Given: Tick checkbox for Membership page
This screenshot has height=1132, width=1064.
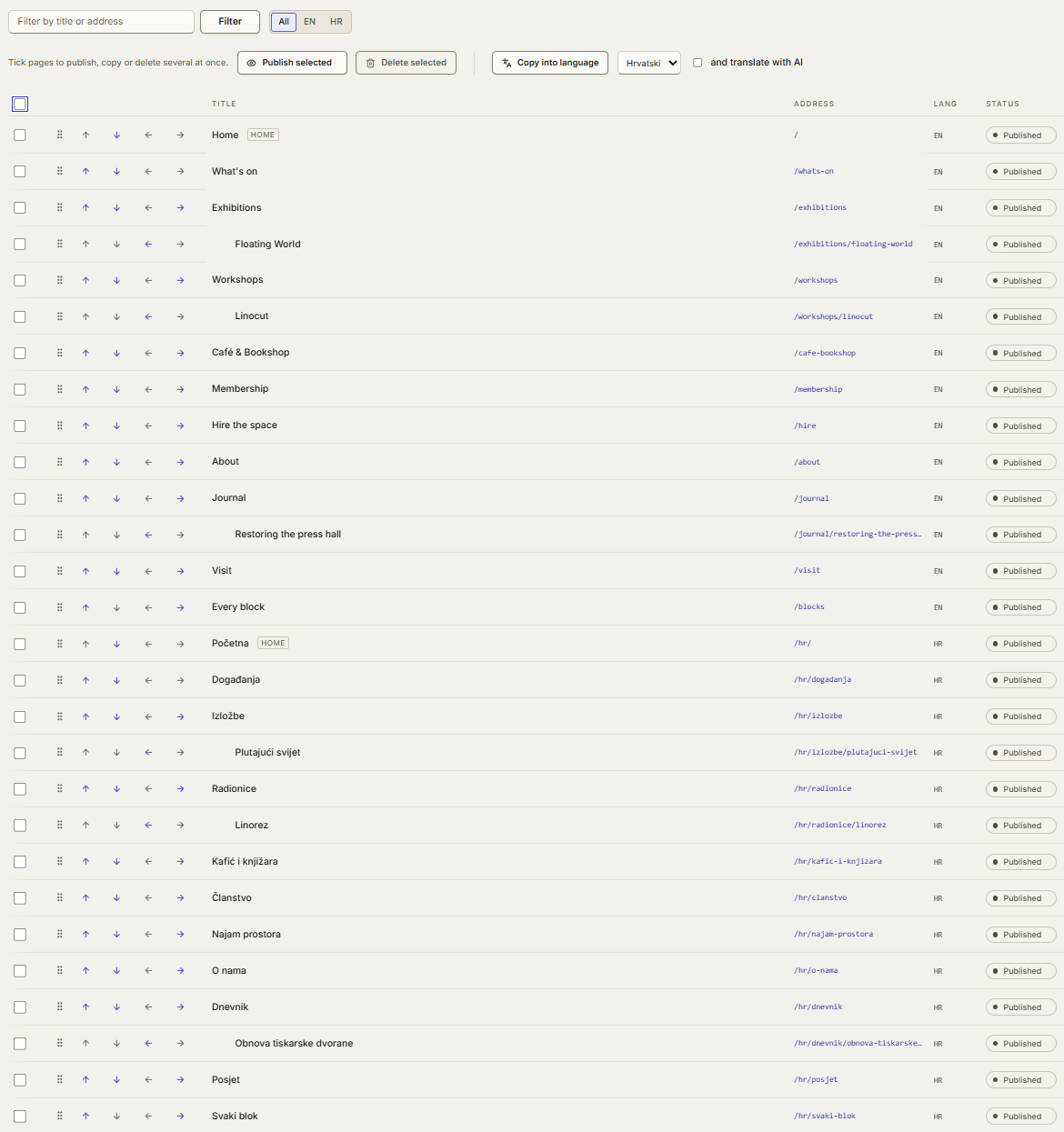Looking at the screenshot, I should point(20,389).
